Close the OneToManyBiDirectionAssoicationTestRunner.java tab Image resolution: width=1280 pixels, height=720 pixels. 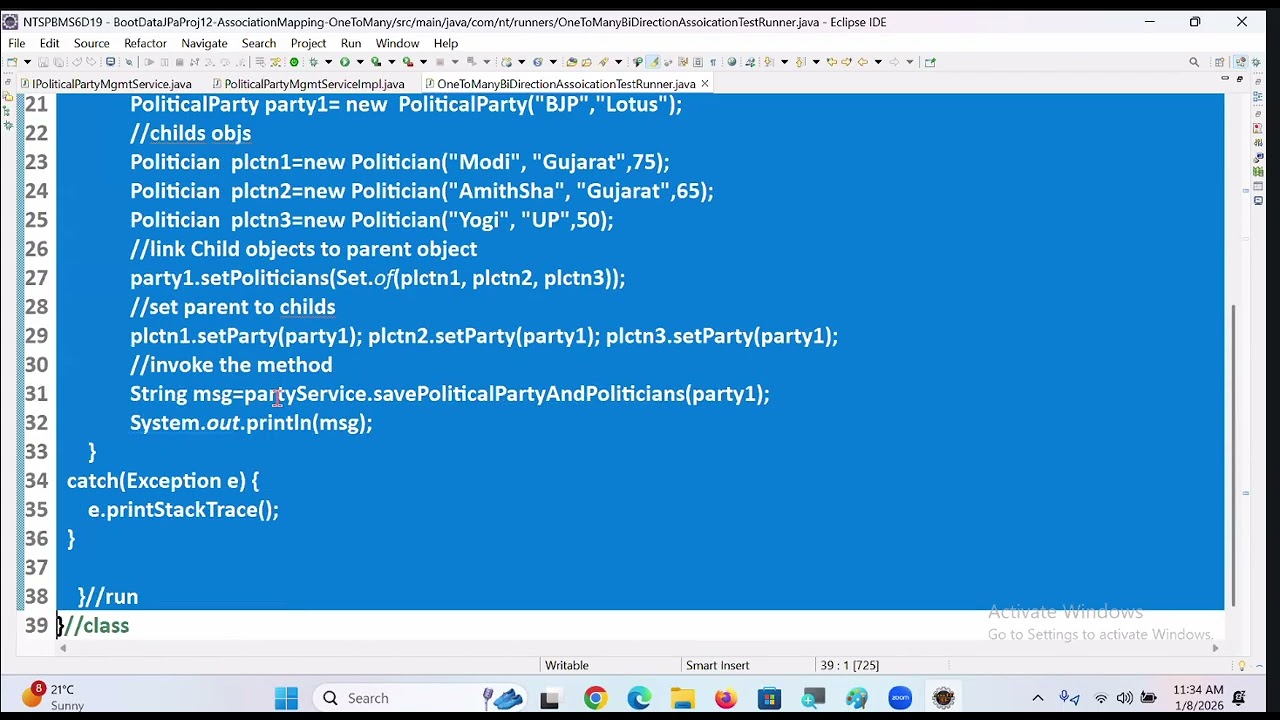pos(705,84)
